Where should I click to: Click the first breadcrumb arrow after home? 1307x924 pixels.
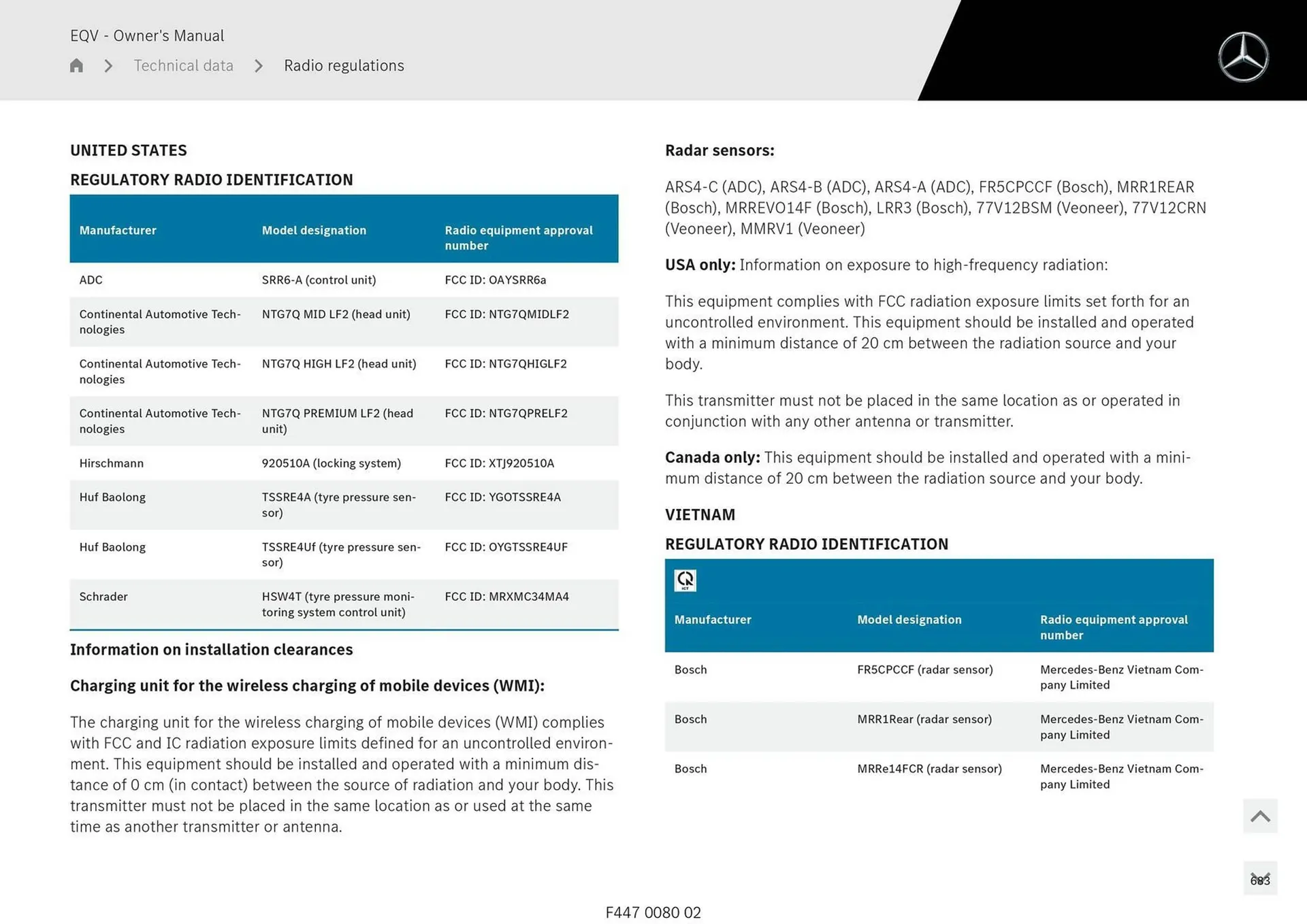[108, 66]
